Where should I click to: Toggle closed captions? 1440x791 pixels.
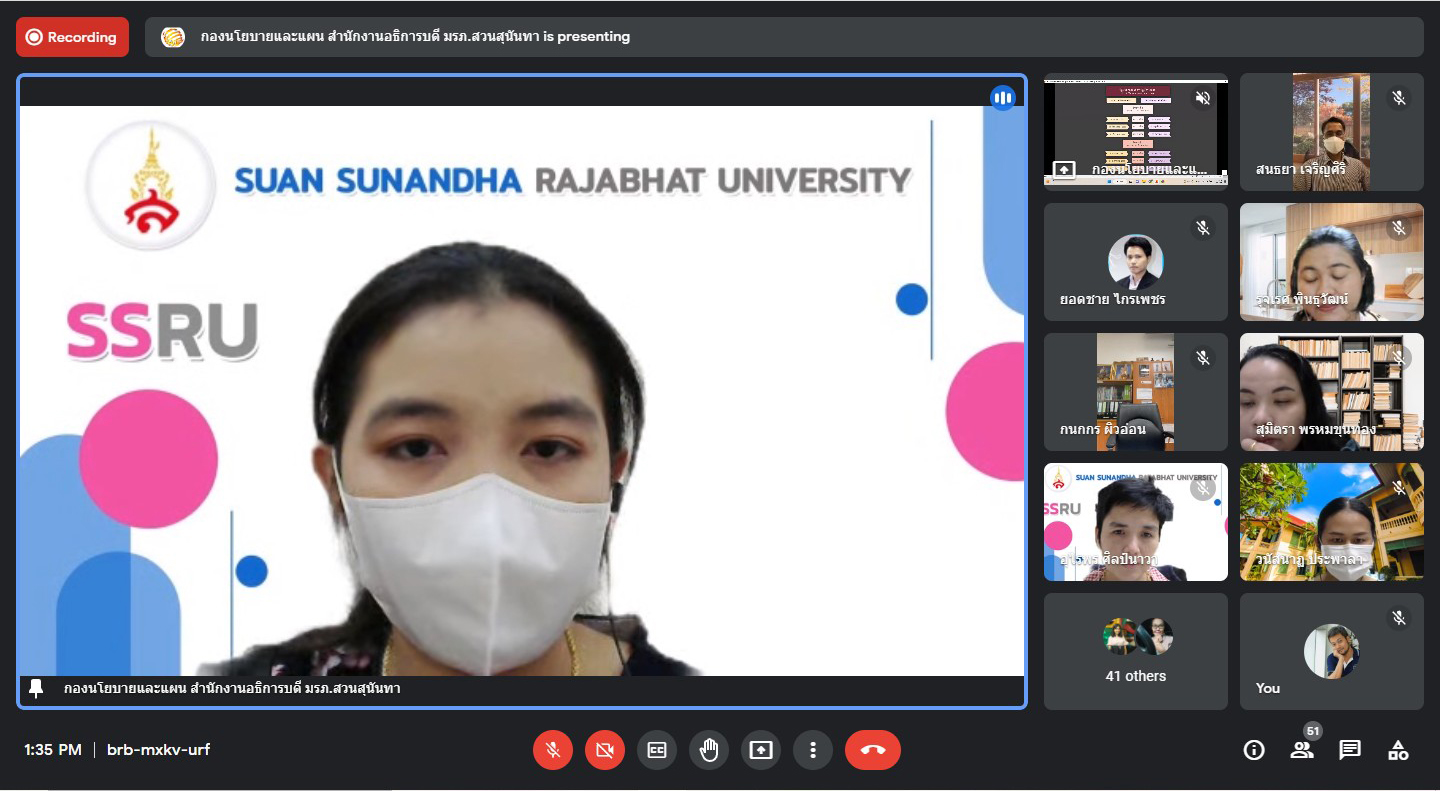click(657, 750)
